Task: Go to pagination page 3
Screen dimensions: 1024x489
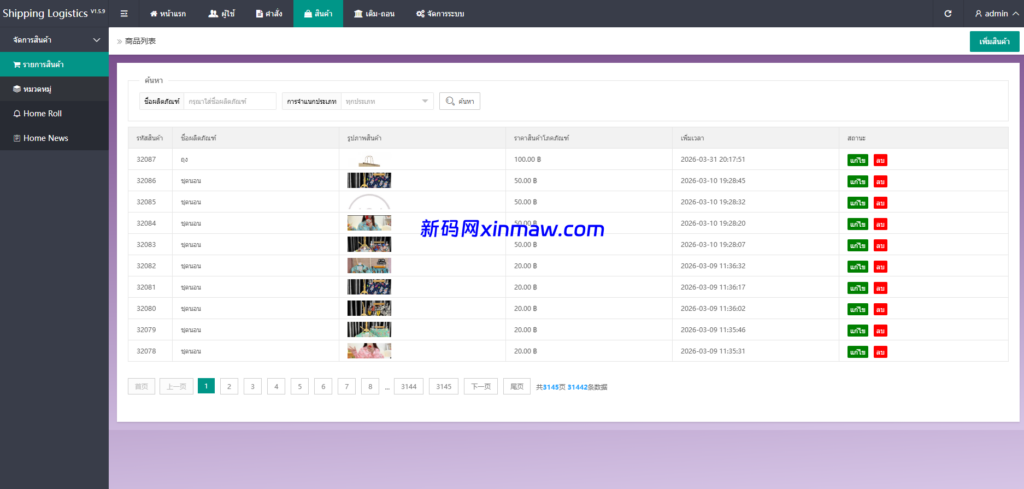Action: click(252, 386)
